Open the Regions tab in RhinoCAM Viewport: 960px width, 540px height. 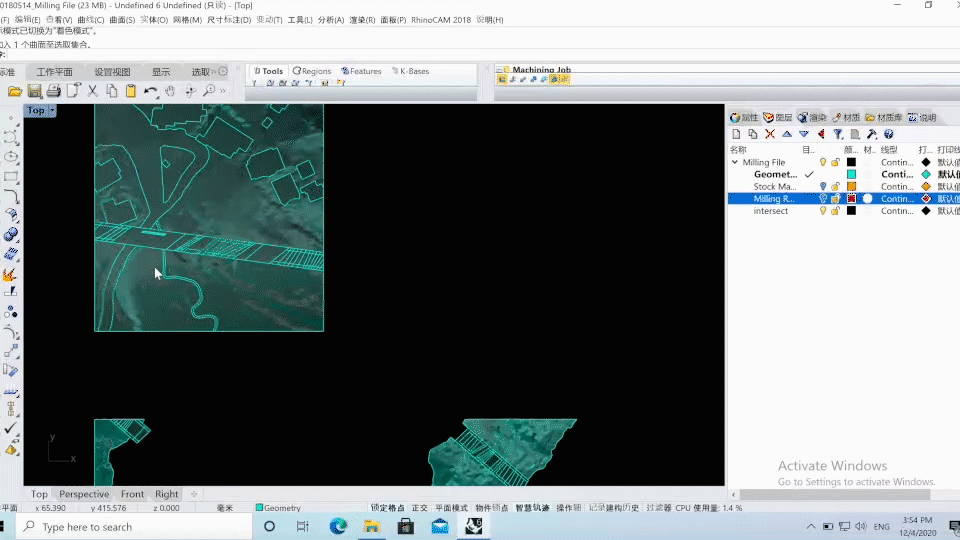coord(311,71)
